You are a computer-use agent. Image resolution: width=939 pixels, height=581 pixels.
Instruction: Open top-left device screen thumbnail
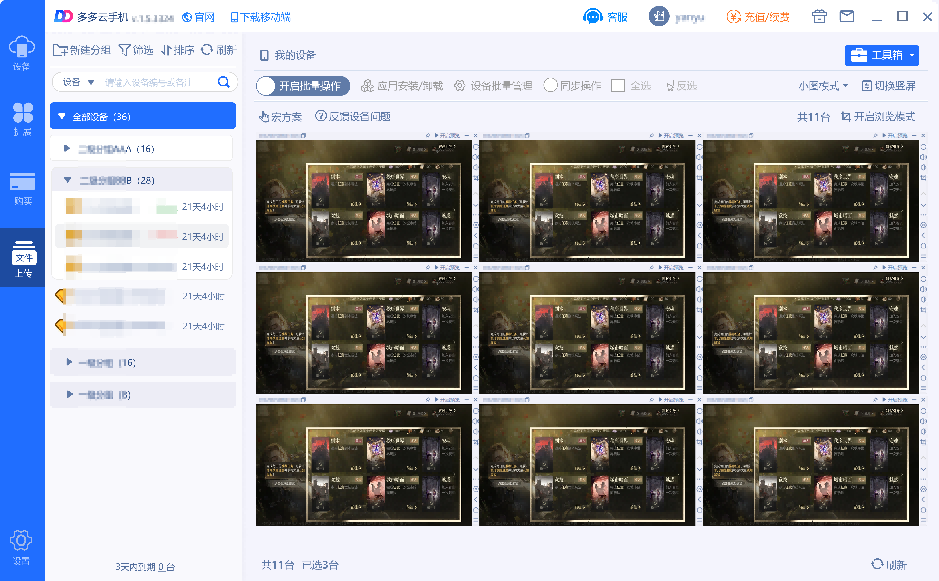(x=364, y=201)
